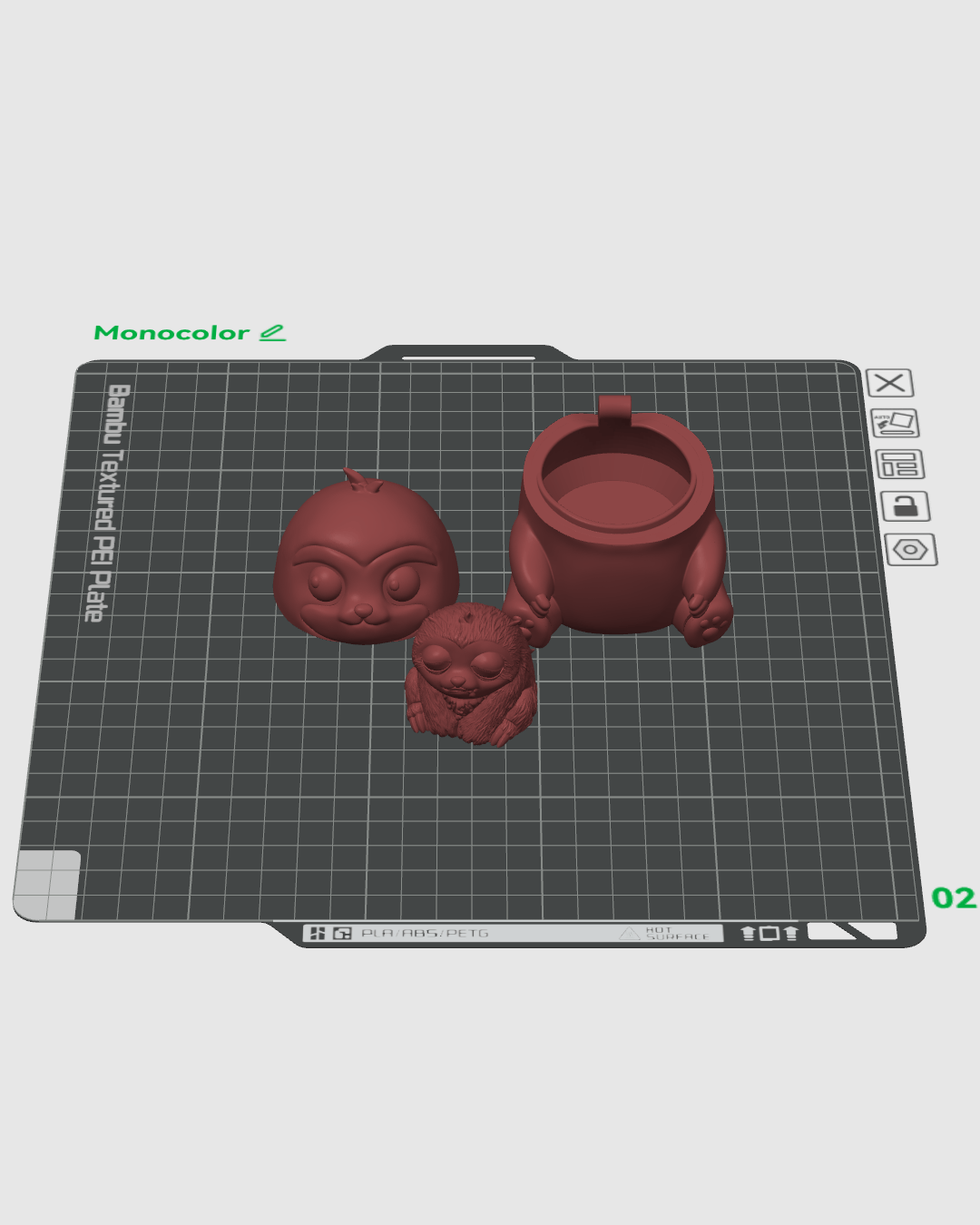Remove the plate with the X icon

pos(889,383)
